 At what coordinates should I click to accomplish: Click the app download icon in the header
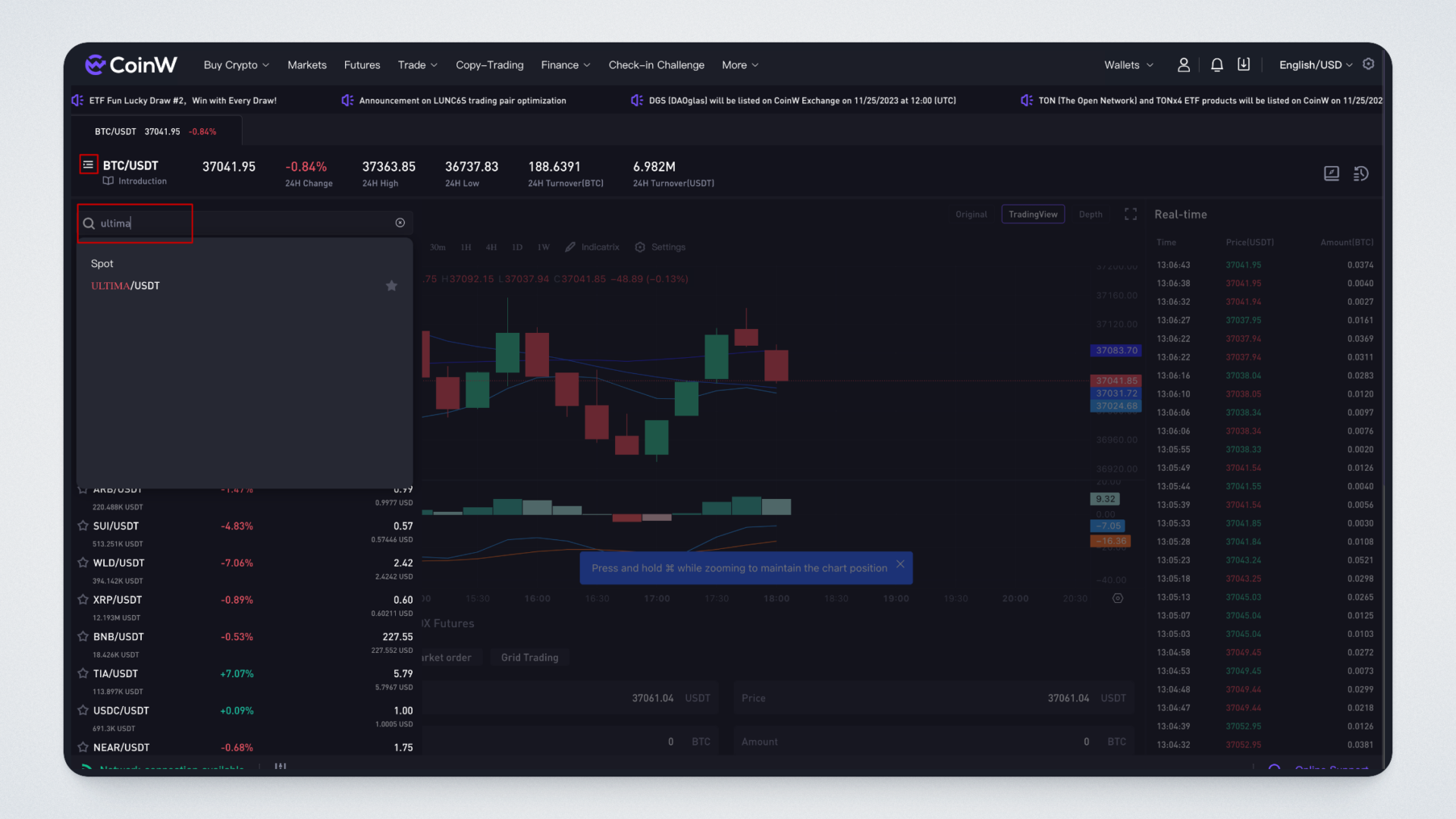point(1244,65)
